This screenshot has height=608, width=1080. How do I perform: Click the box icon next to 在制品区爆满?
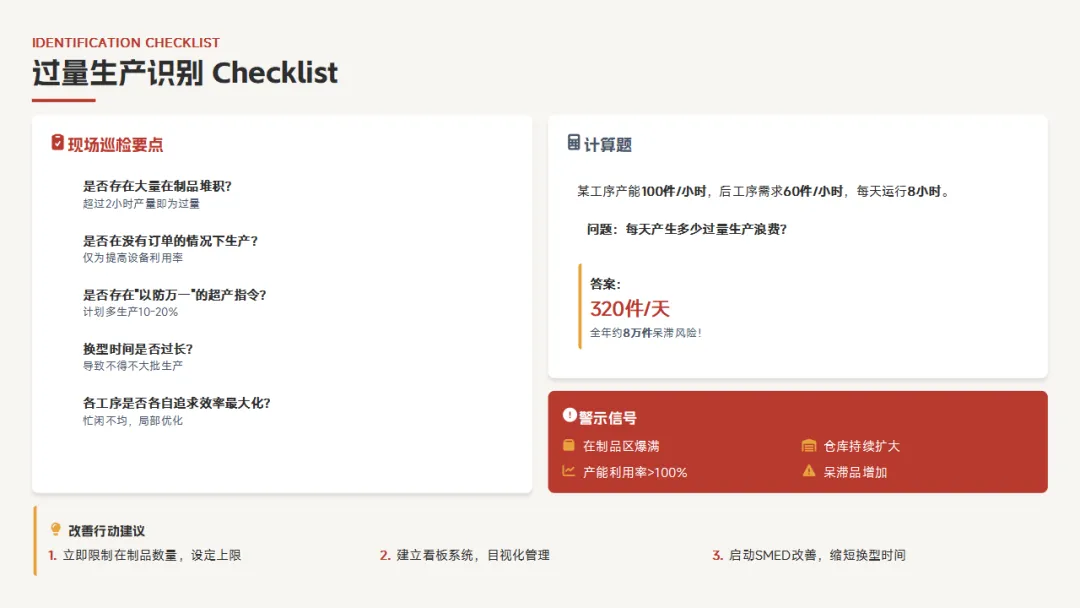(568, 445)
